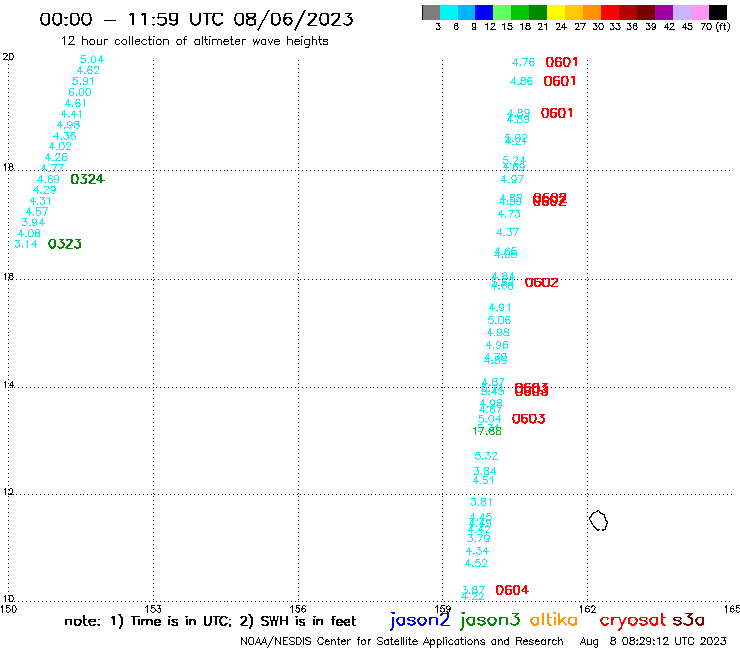Click the '4.57' wave height reading

pos(37,212)
